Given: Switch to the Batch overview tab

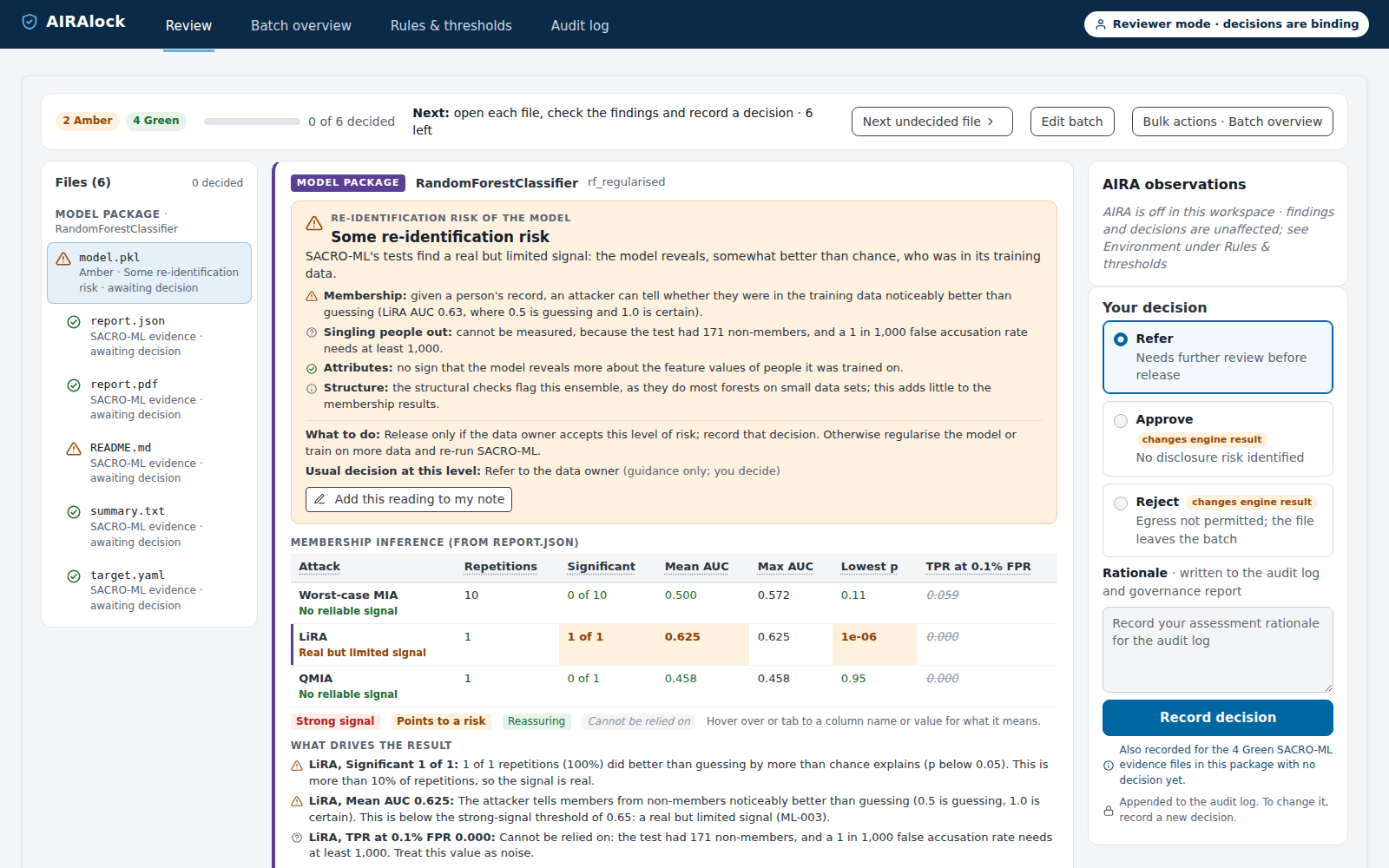Looking at the screenshot, I should tap(301, 25).
